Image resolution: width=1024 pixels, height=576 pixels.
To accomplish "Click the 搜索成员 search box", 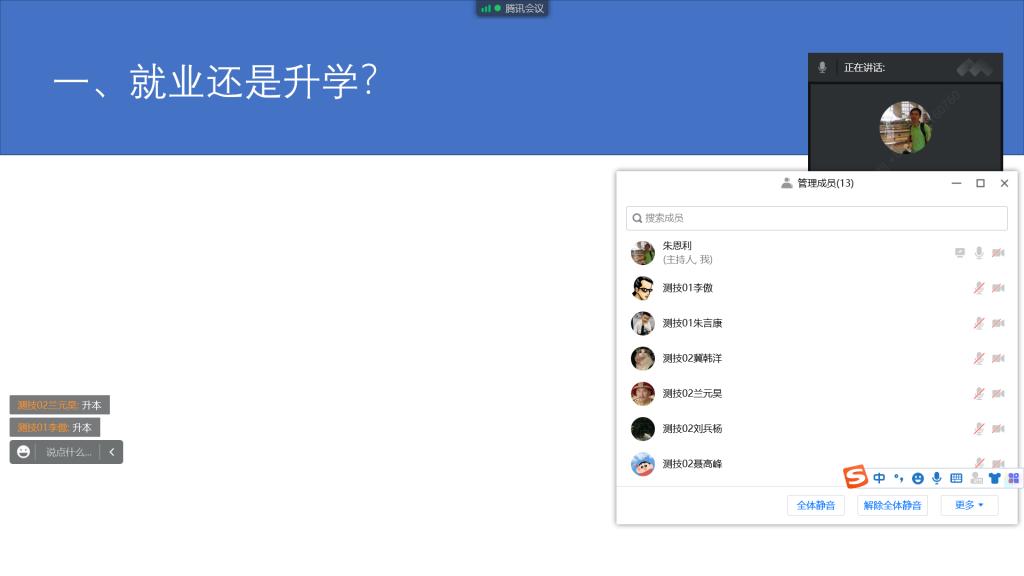I will (816, 218).
